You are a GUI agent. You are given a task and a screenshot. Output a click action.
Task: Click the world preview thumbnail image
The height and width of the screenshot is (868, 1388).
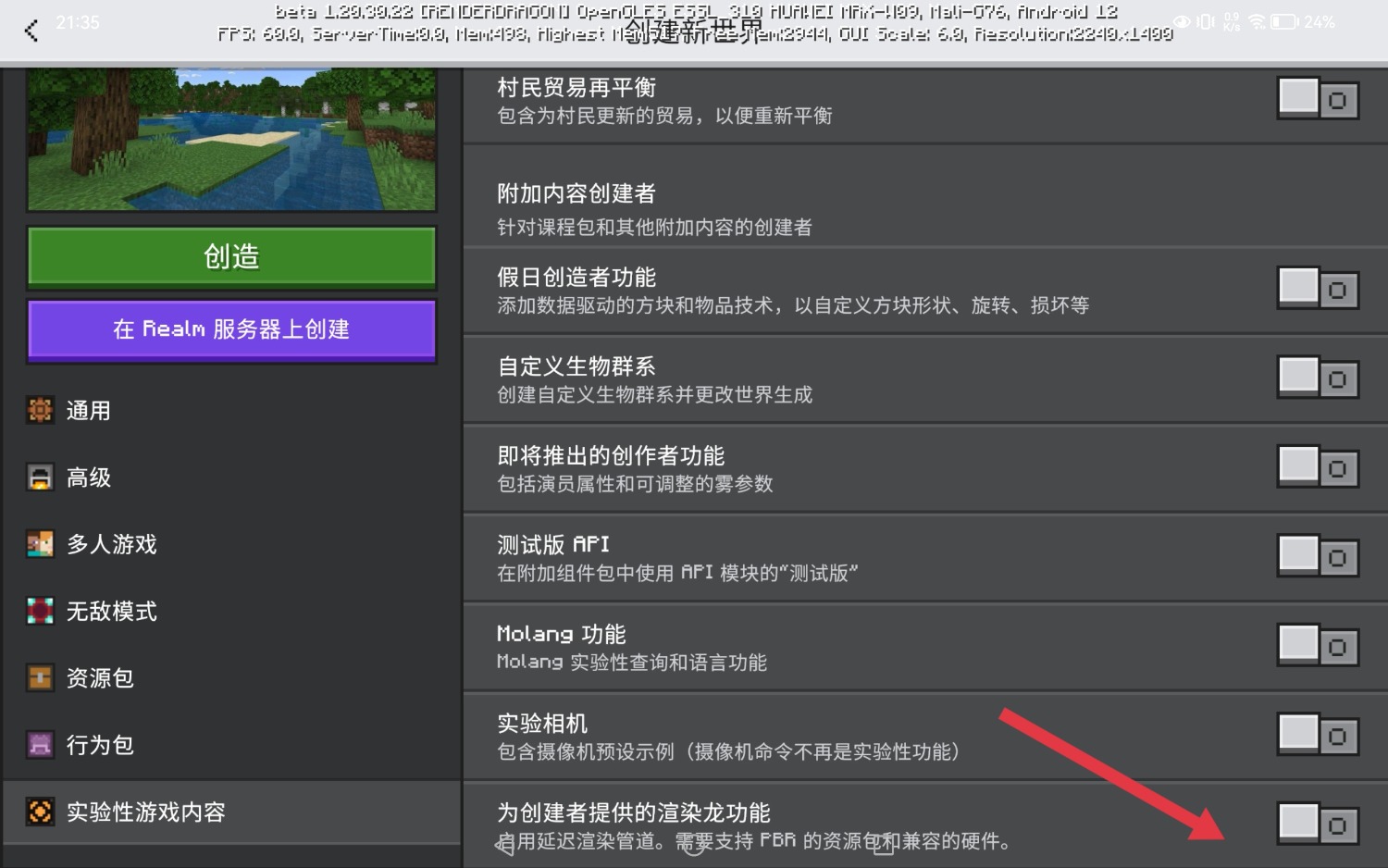231,140
